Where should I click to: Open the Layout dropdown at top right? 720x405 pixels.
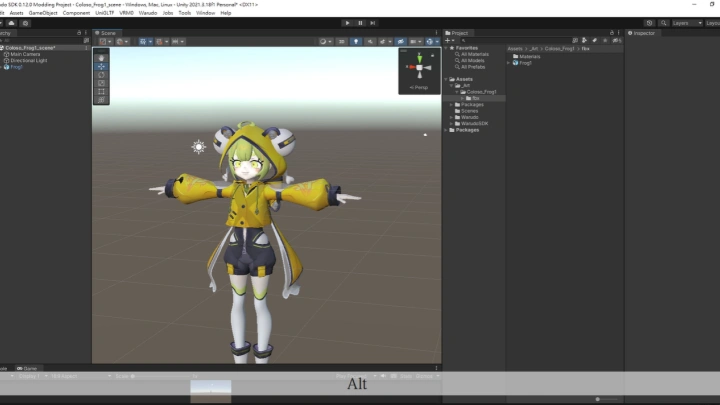point(713,23)
